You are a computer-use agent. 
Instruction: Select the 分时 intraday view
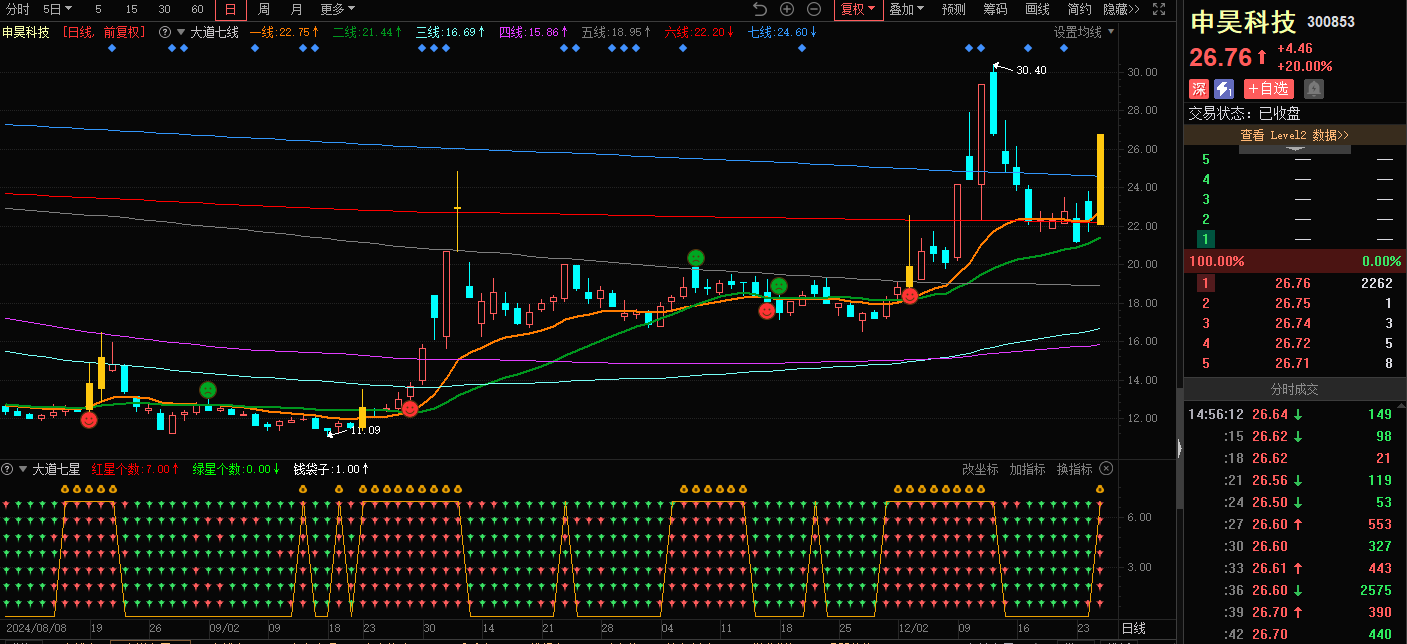pyautogui.click(x=18, y=9)
